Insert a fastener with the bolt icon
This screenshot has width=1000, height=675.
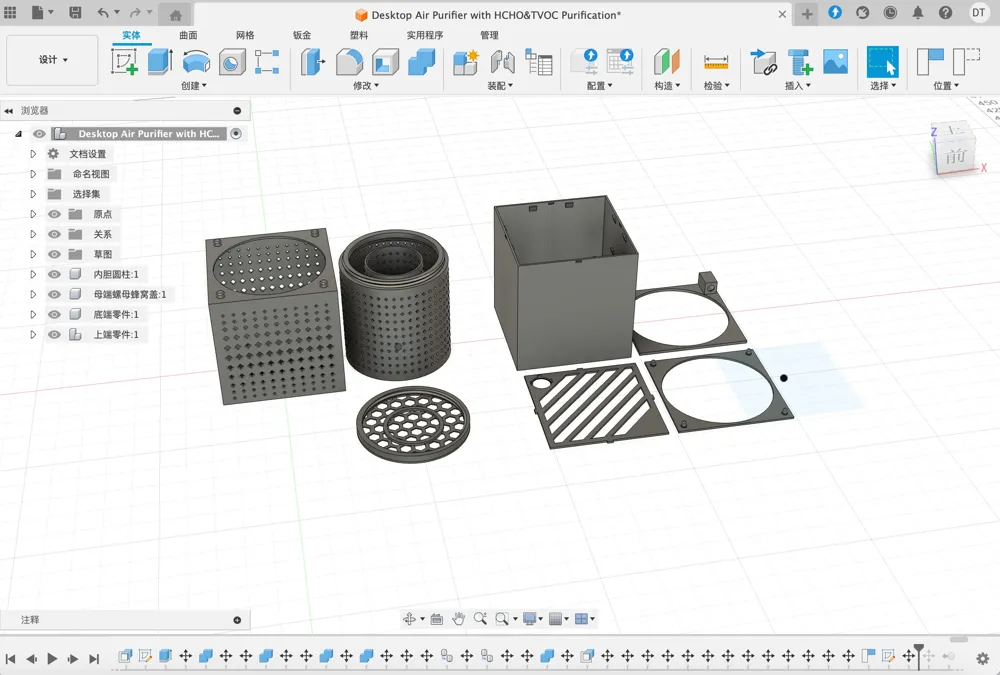(800, 62)
